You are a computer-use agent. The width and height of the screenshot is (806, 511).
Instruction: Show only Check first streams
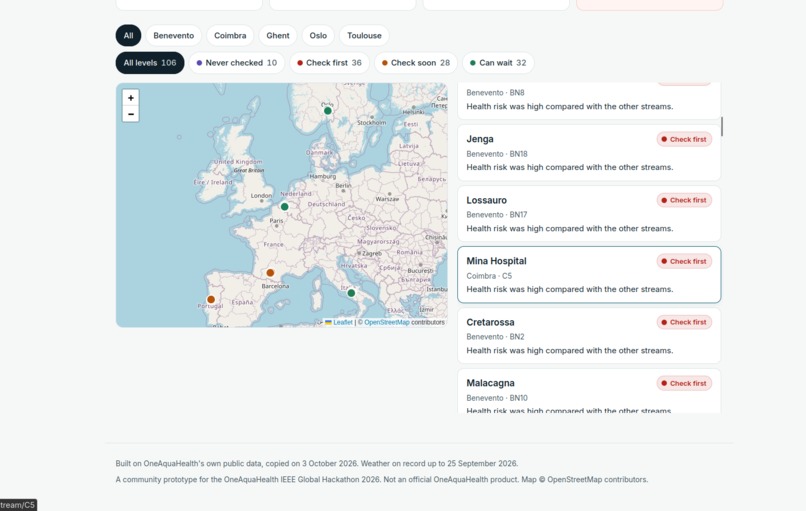coord(329,63)
